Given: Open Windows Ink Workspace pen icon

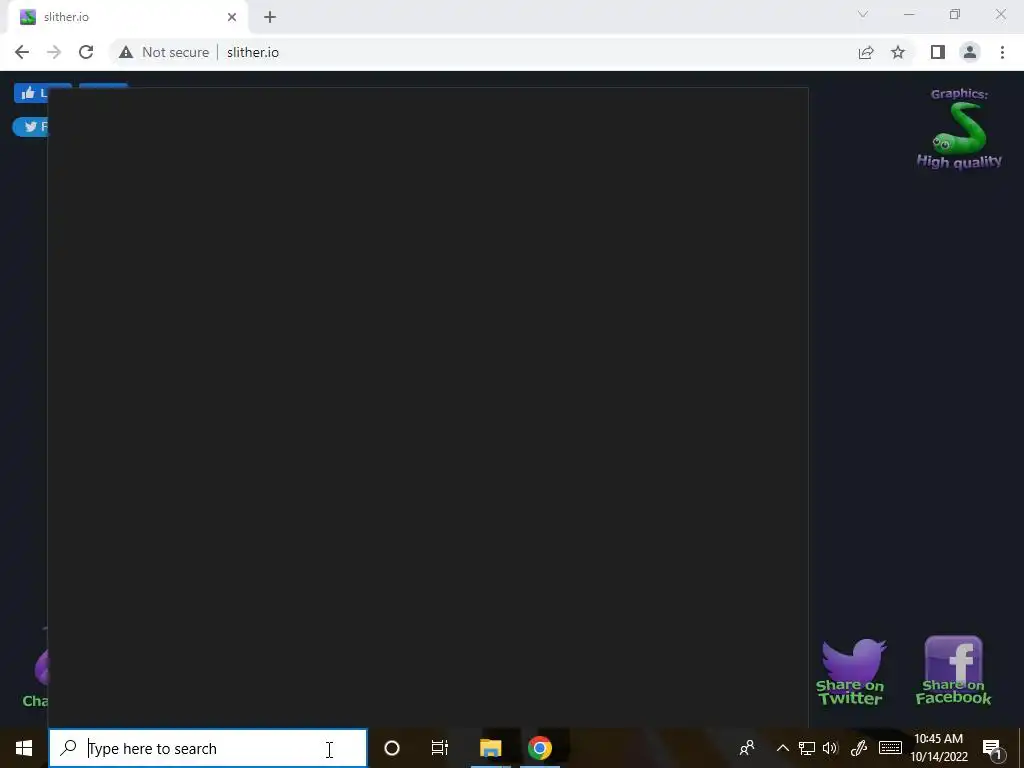Looking at the screenshot, I should (x=859, y=748).
